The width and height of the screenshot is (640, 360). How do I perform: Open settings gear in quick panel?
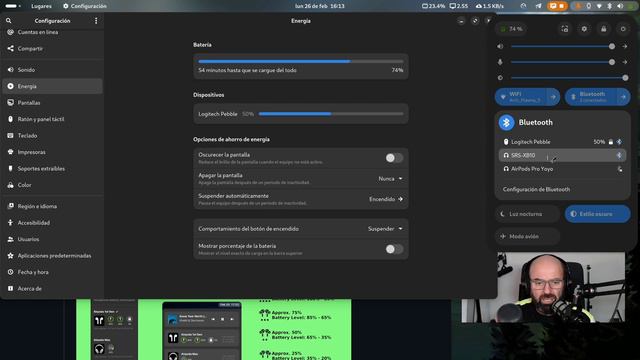click(x=584, y=29)
